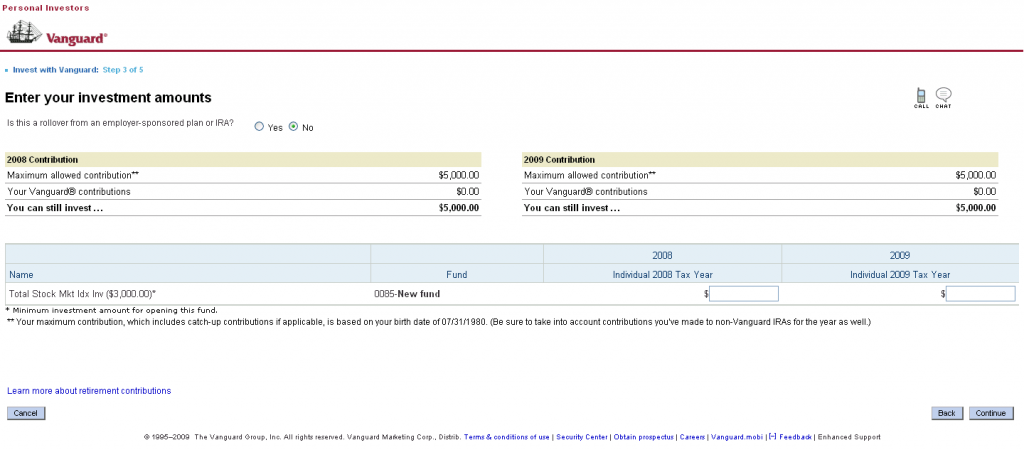Screen dimensions: 1024x450
Task: Open the Feedback link in the footer
Action: point(795,437)
